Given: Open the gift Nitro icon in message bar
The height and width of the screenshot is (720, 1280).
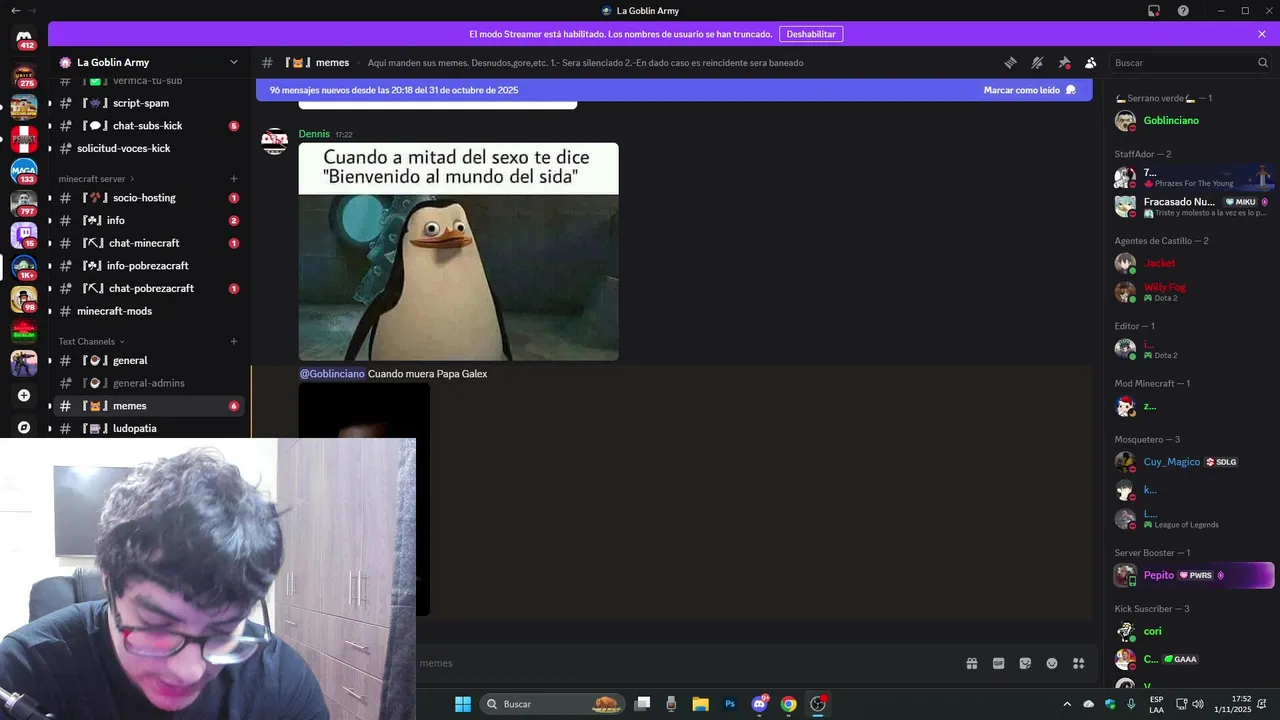Looking at the screenshot, I should tap(971, 663).
